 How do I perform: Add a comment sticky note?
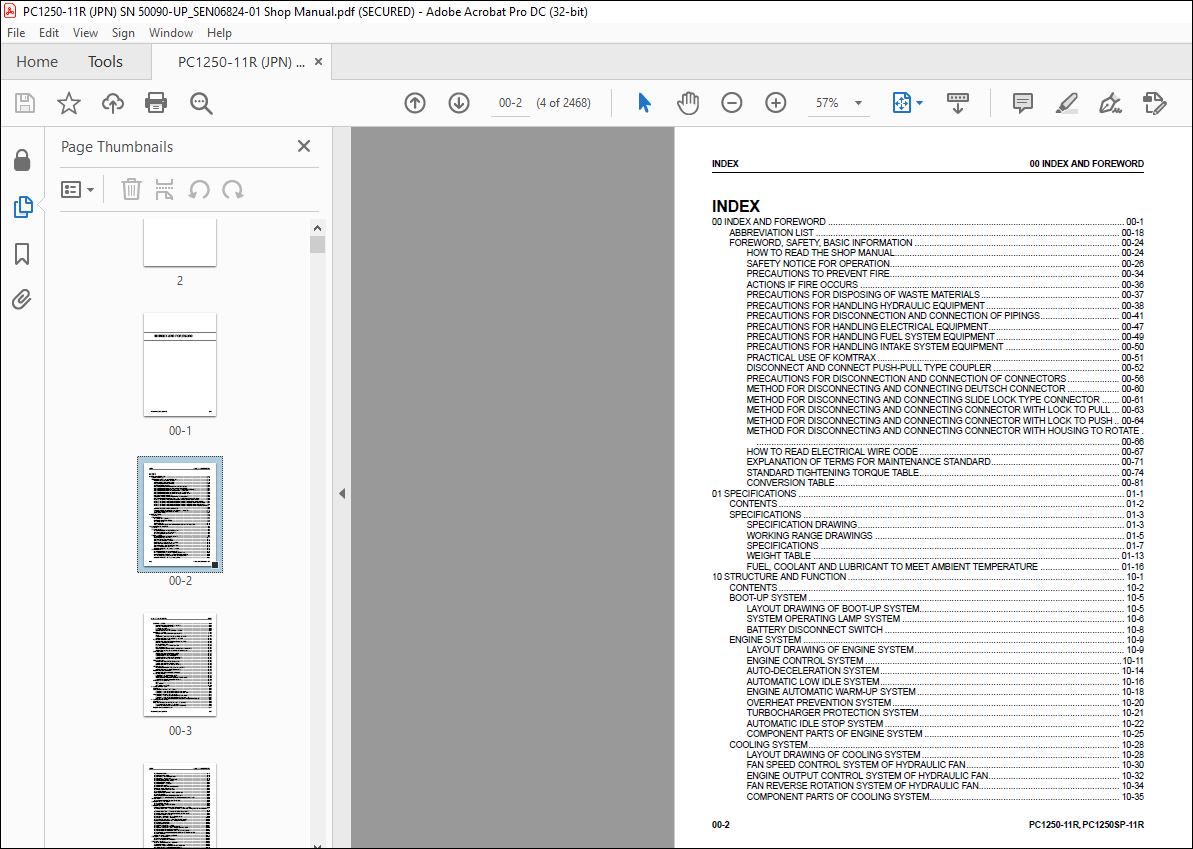point(1023,103)
